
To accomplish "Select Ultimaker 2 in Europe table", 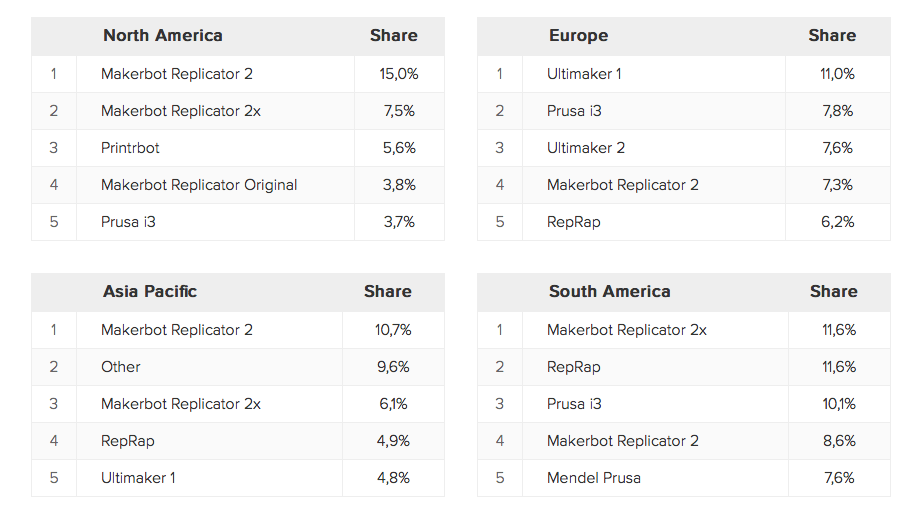I will (586, 148).
